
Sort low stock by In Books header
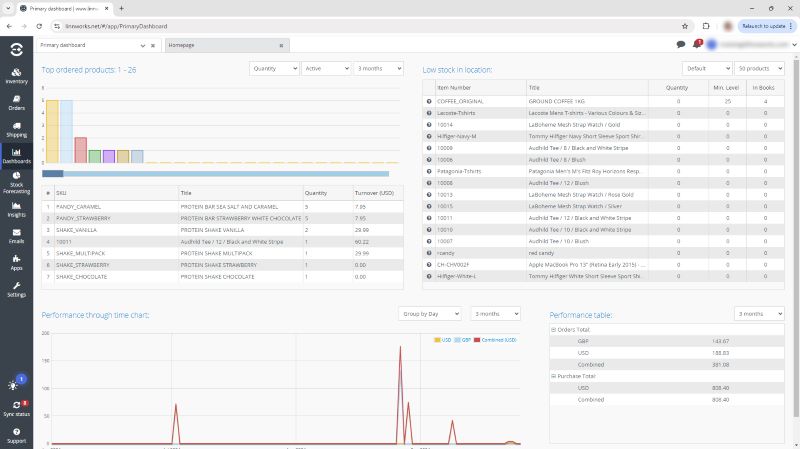765,88
